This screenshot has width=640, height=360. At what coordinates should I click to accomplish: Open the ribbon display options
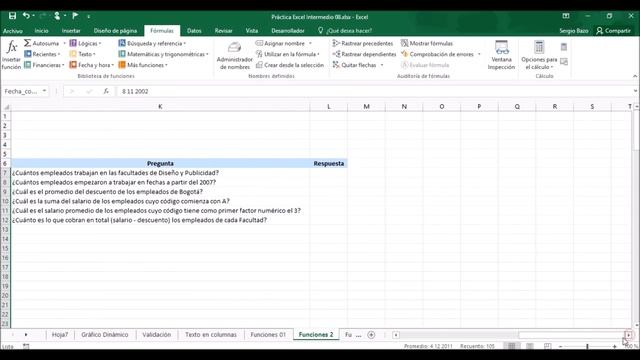(x=566, y=16)
